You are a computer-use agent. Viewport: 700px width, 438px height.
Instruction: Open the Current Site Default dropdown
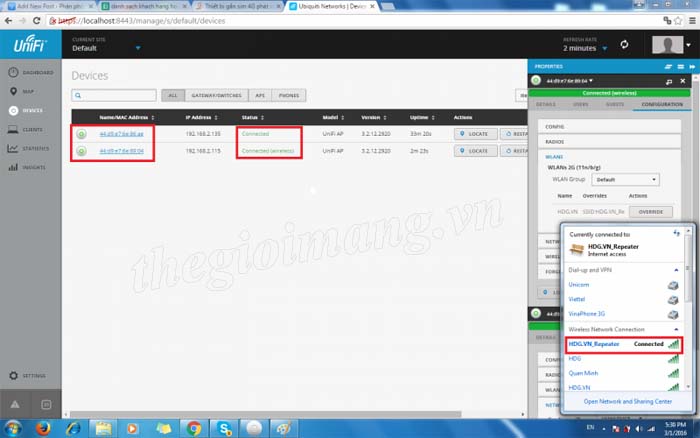coord(106,48)
